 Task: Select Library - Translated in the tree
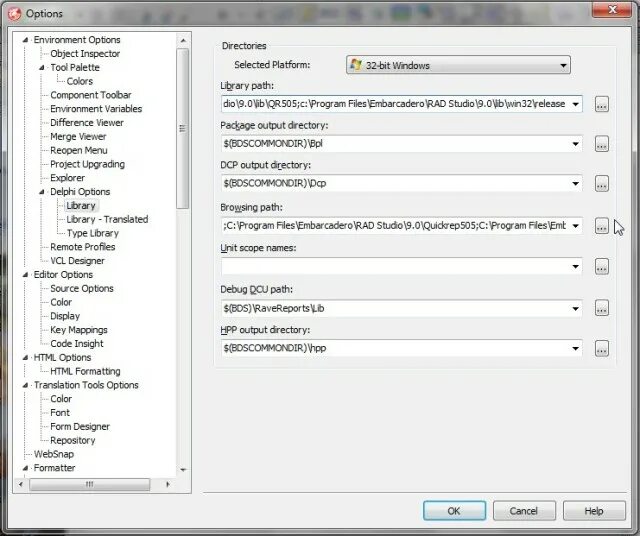click(x=107, y=220)
